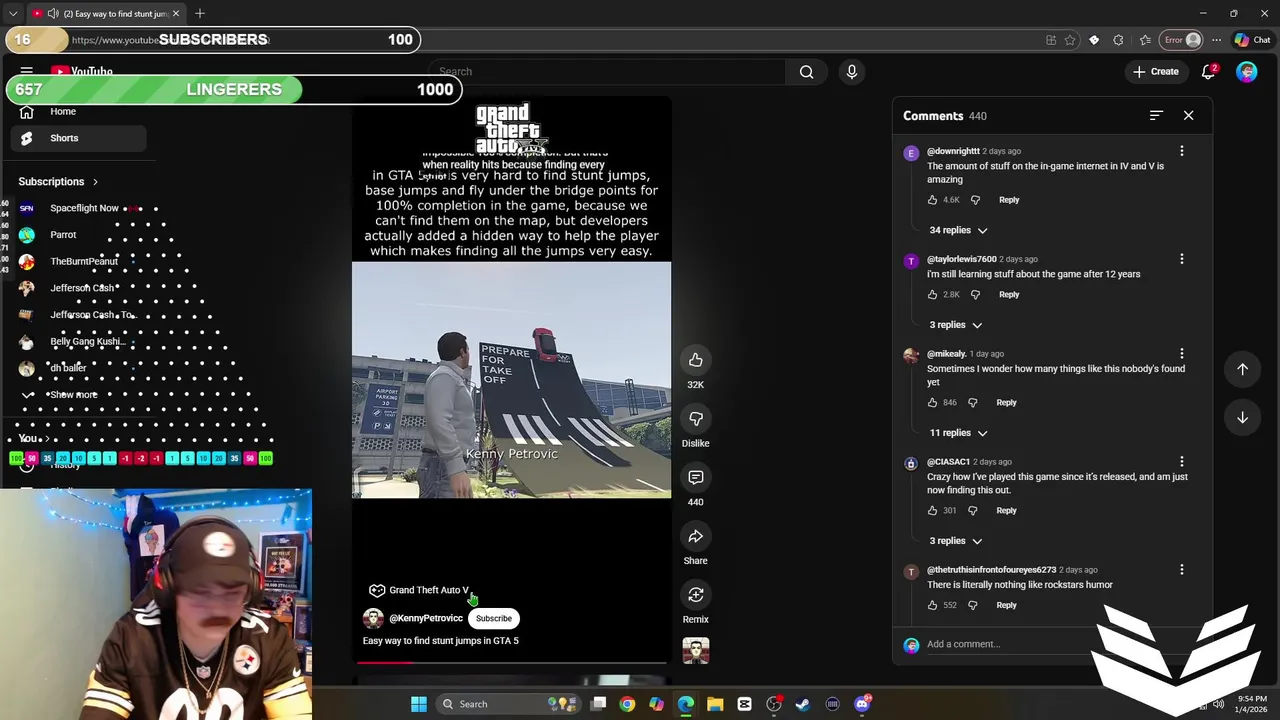The image size is (1280, 720).
Task: Open the comment sort options icon
Action: pyautogui.click(x=1156, y=116)
